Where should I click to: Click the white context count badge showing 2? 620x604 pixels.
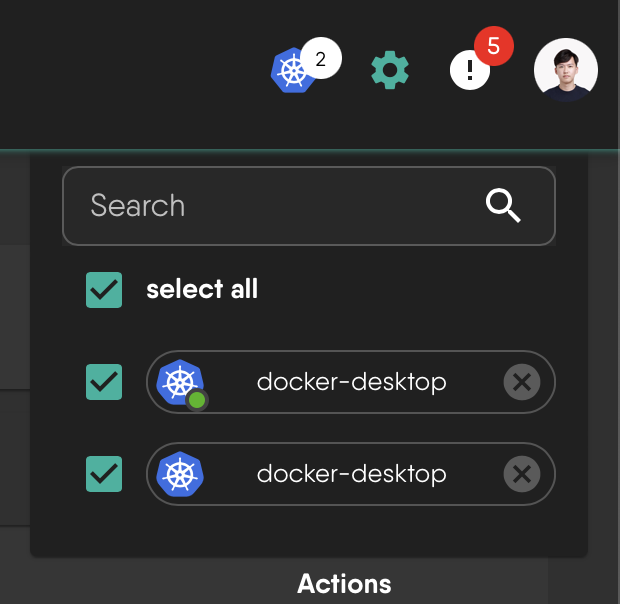(x=320, y=59)
